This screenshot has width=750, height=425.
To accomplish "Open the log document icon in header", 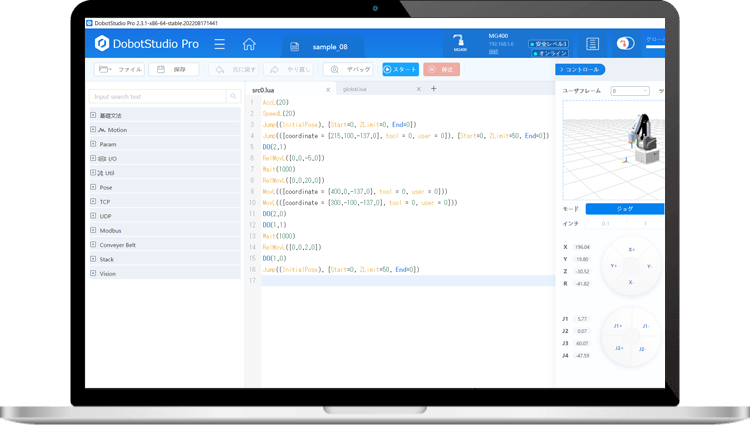I will point(592,44).
